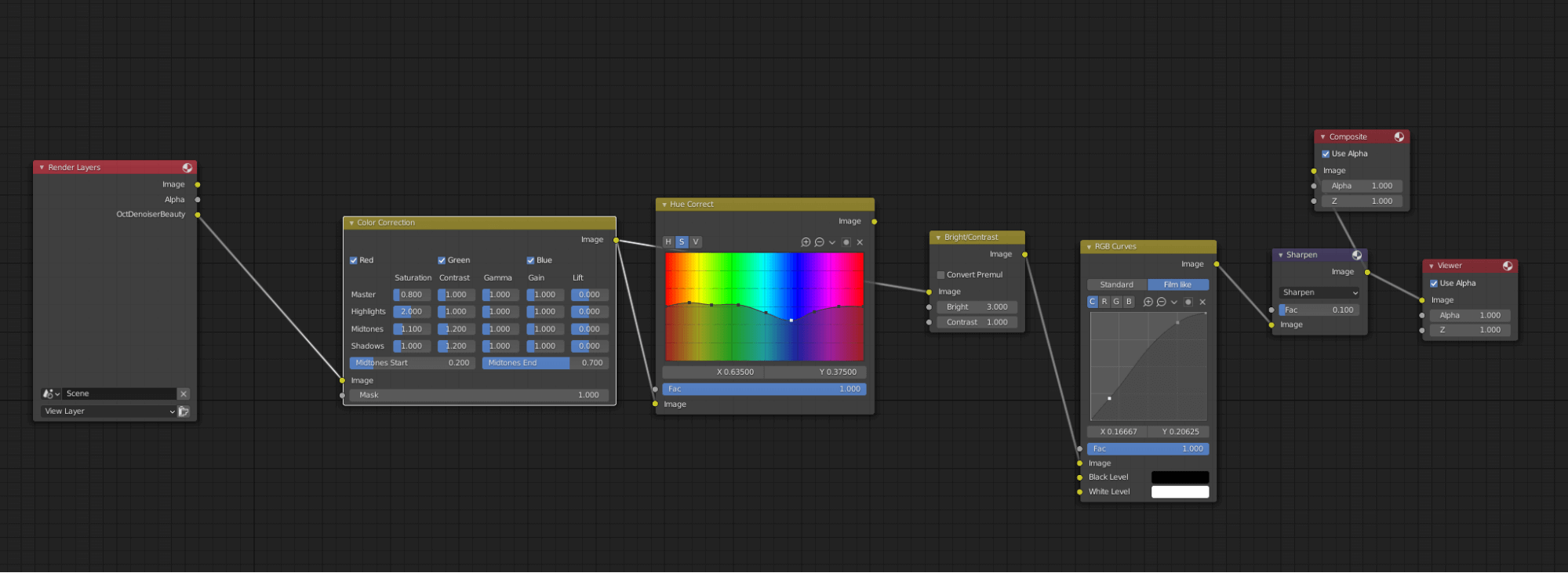The image size is (1568, 573).
Task: Toggle preview icon on Sharpen node header
Action: click(1357, 256)
